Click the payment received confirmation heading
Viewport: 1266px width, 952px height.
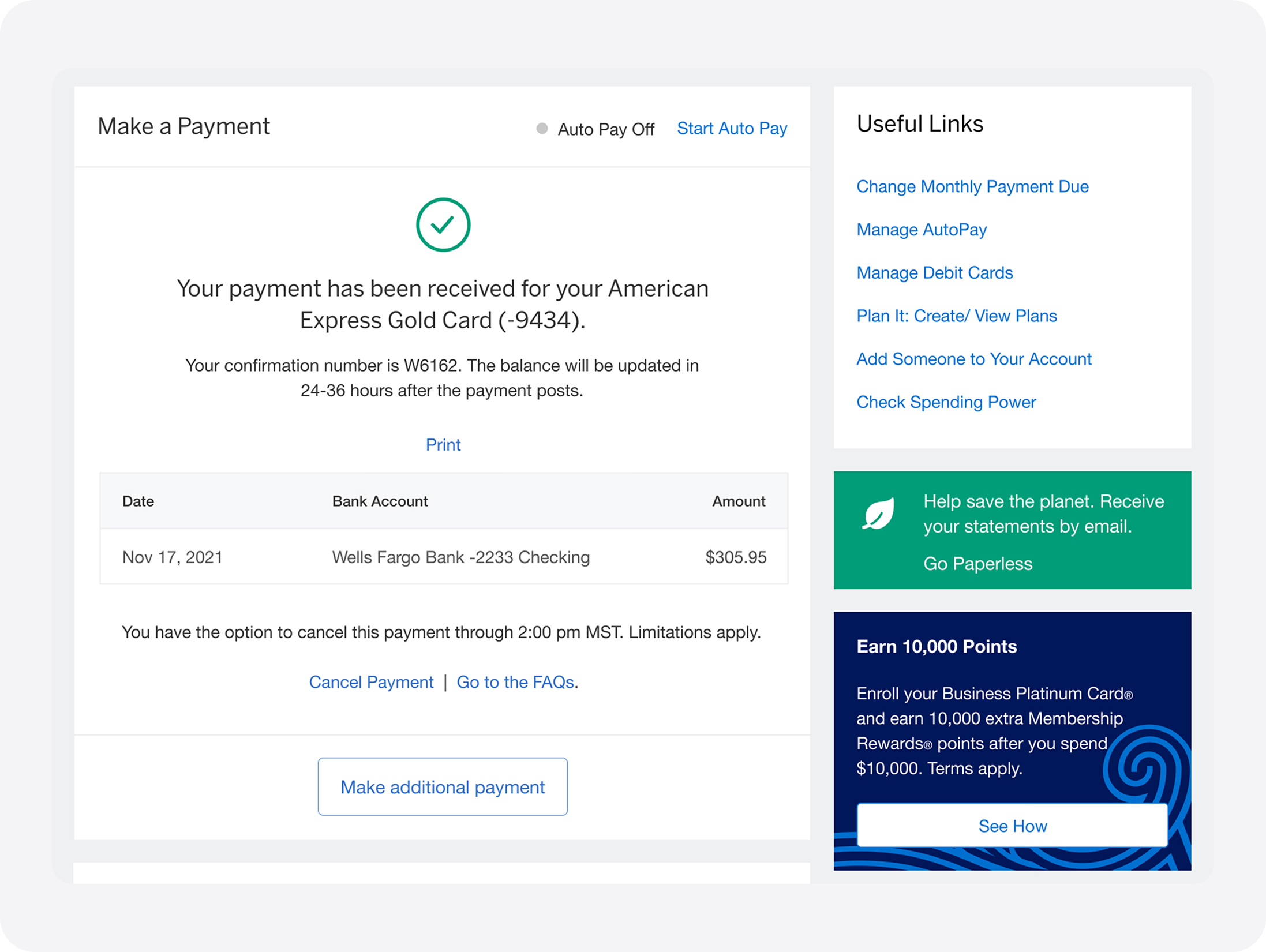443,304
